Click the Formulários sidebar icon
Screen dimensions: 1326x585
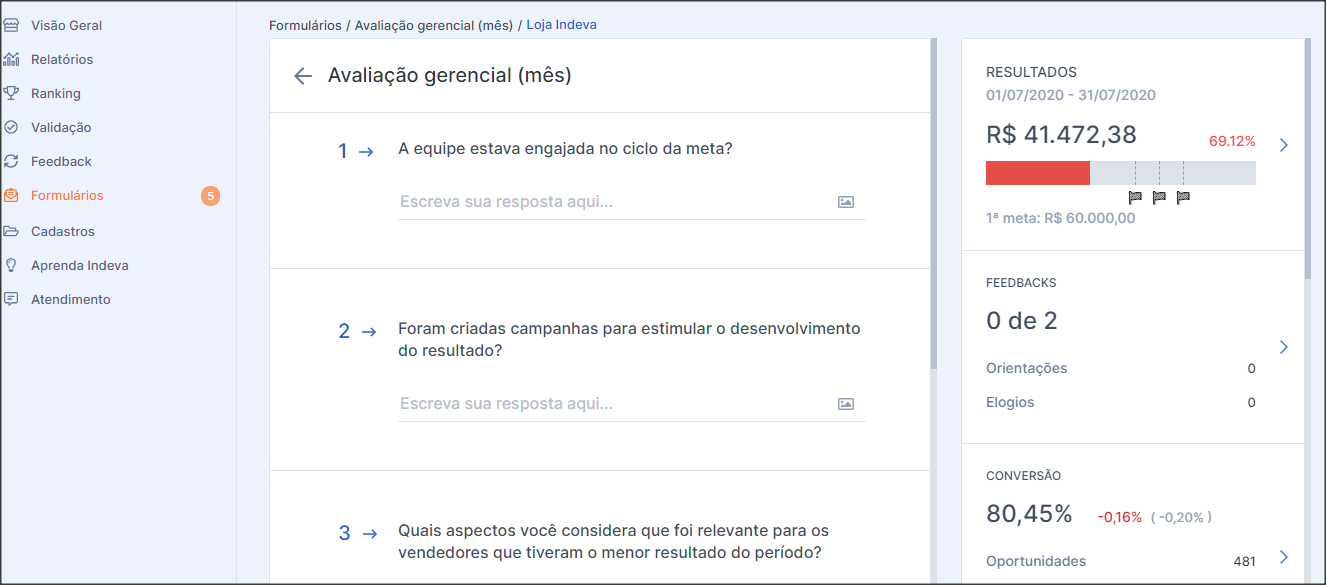tap(14, 196)
